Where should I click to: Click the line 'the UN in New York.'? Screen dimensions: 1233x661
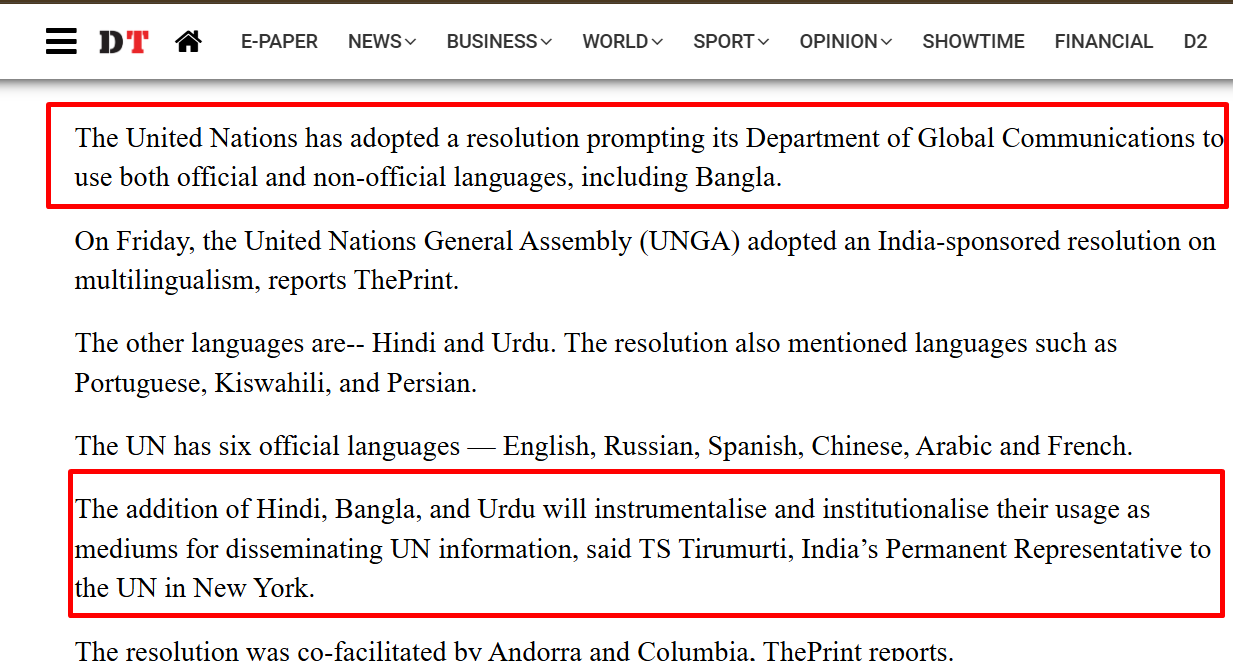[195, 589]
